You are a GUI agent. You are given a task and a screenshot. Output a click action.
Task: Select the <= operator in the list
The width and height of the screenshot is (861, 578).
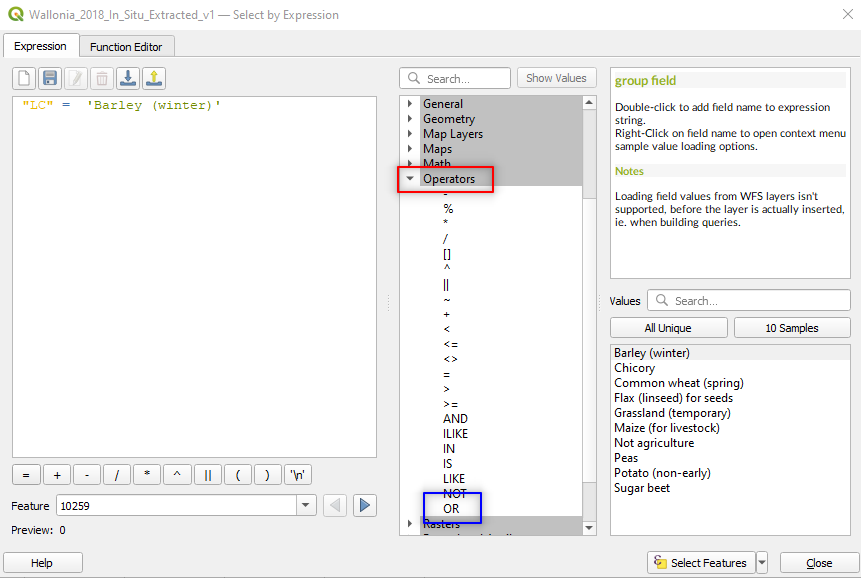click(x=450, y=344)
